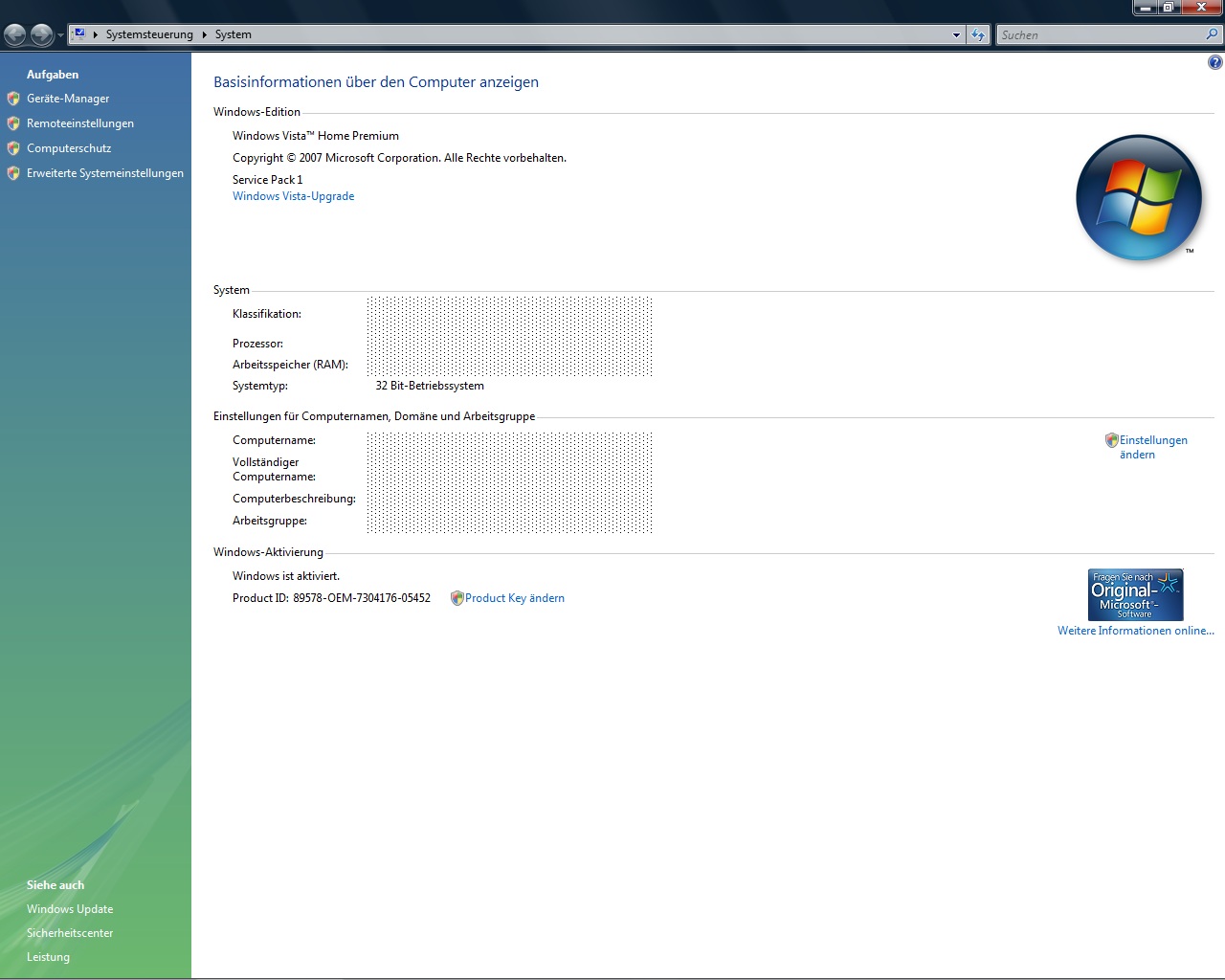
Task: Open Windows Update under Siehe auch
Action: (x=70, y=909)
